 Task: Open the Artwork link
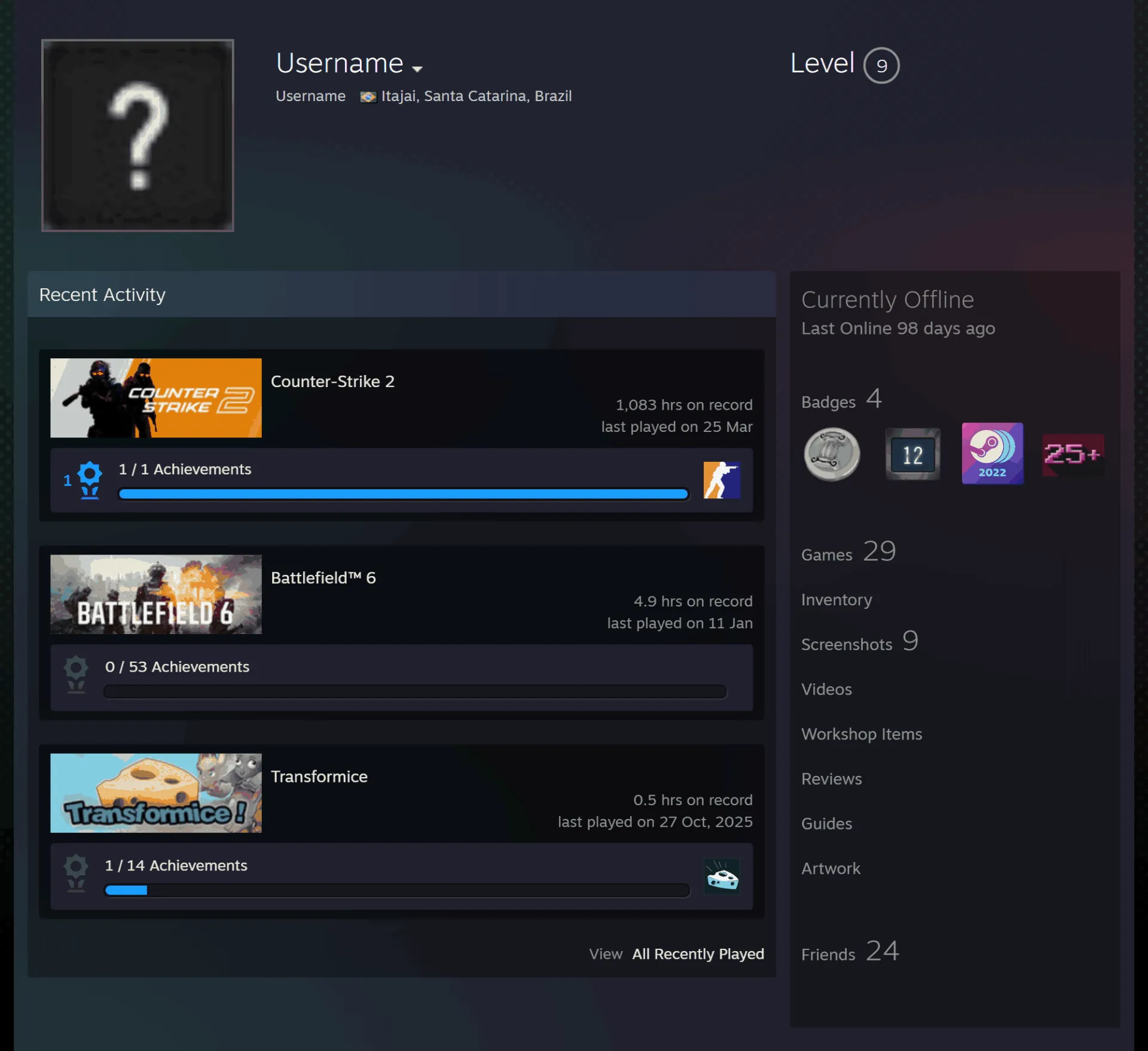831,869
